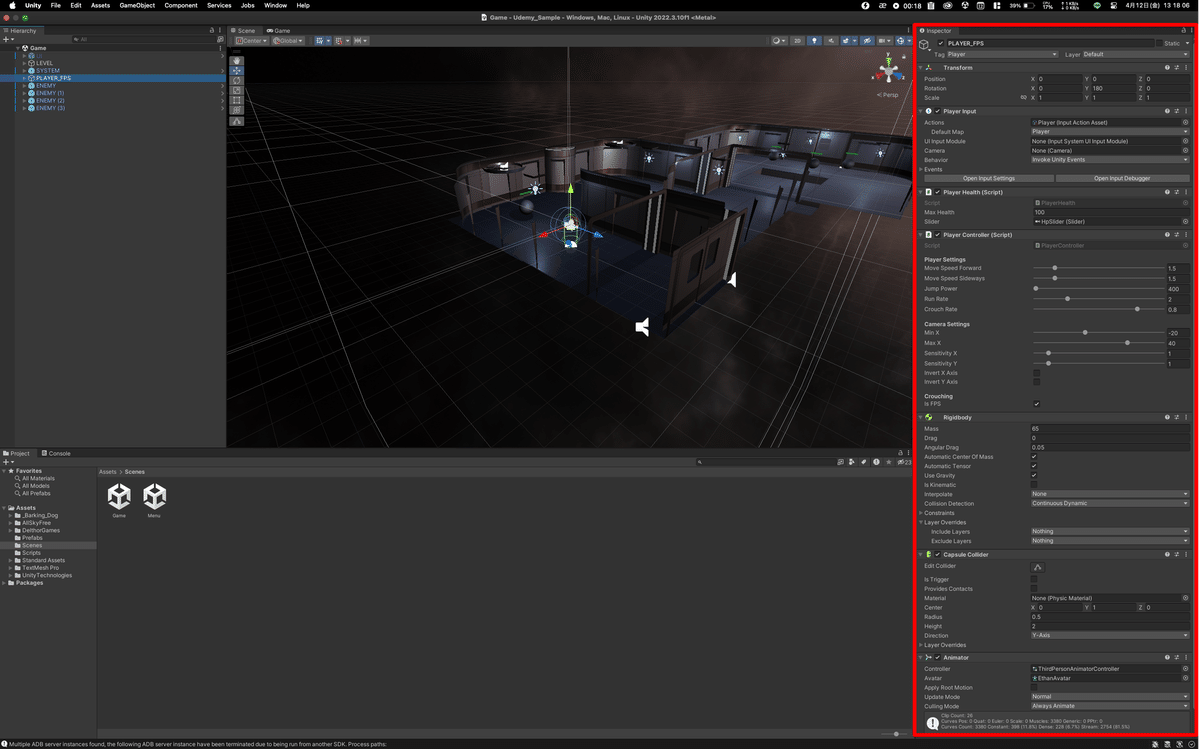
Task: Click Open Input Settings button
Action: tap(989, 178)
